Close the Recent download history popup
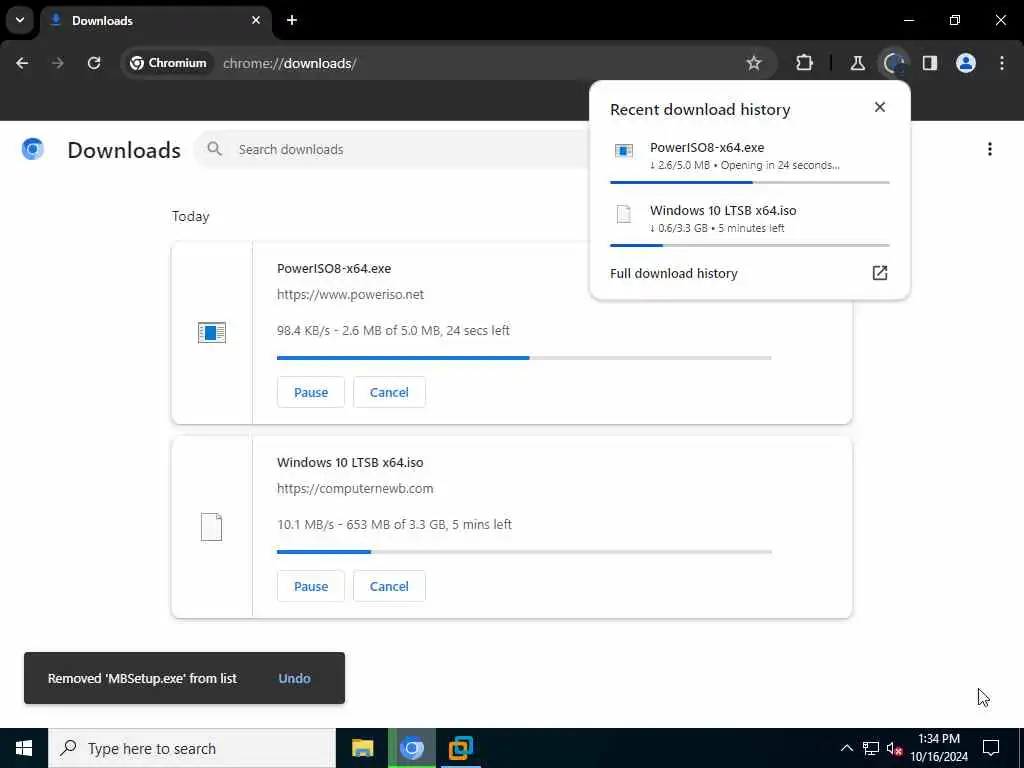The width and height of the screenshot is (1024, 768). (880, 107)
